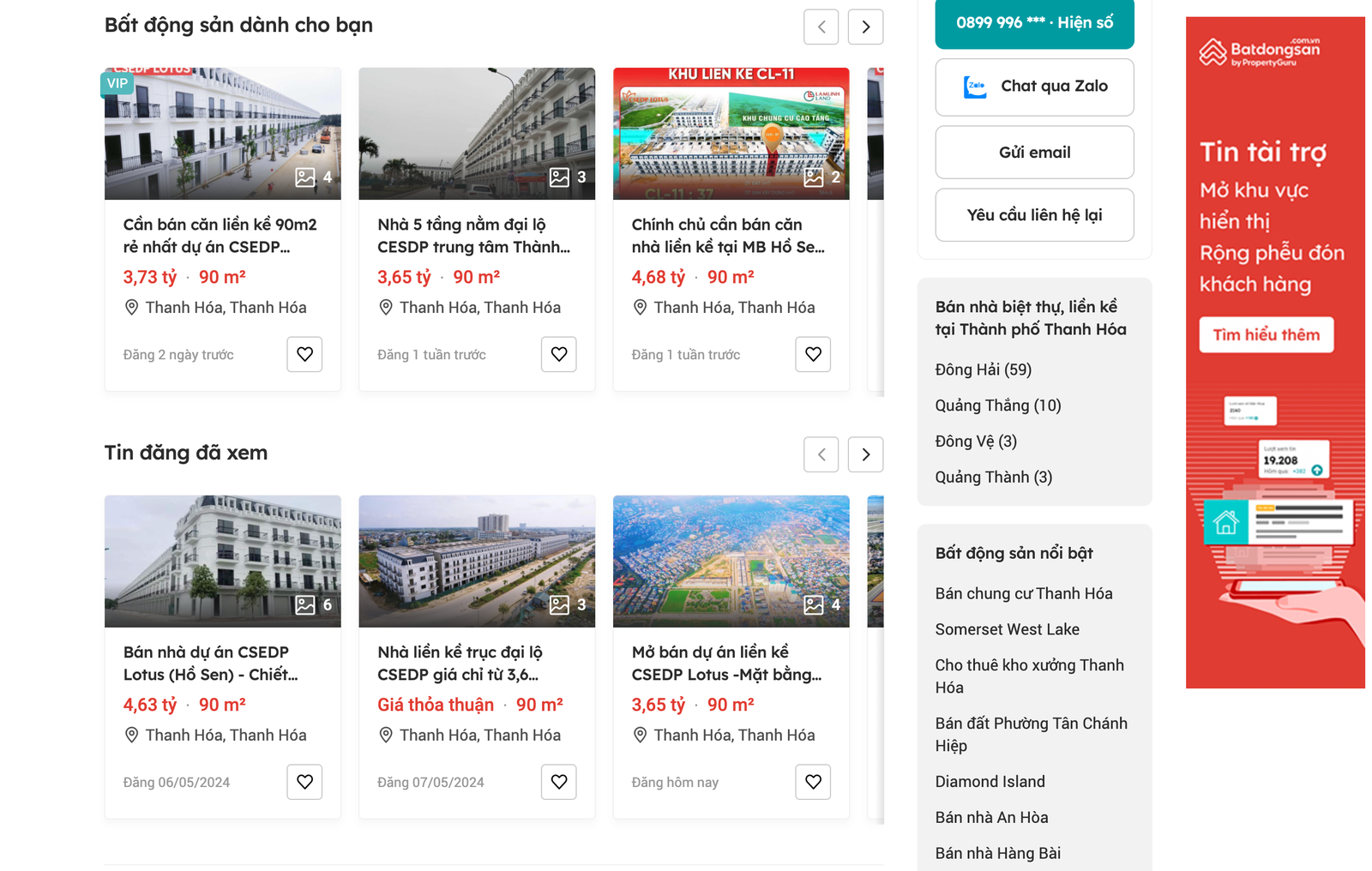Image resolution: width=1372 pixels, height=871 pixels.
Task: Show previous recommended properties
Action: pyautogui.click(x=821, y=27)
